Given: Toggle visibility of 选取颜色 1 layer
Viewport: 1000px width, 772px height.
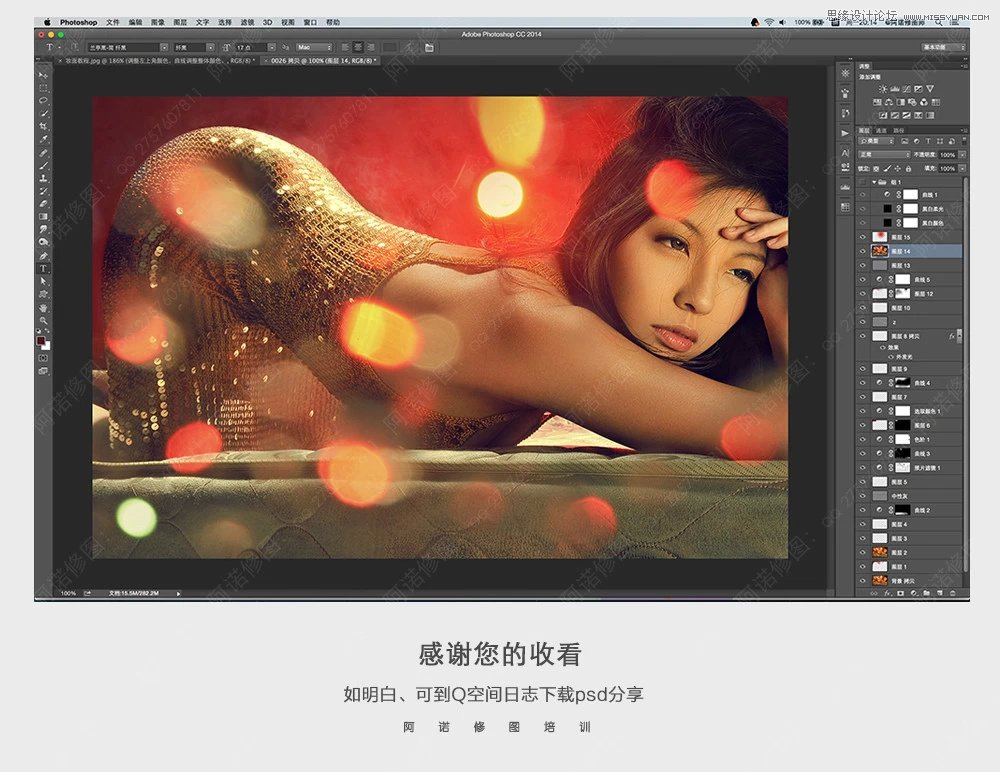Looking at the screenshot, I should coord(863,412).
